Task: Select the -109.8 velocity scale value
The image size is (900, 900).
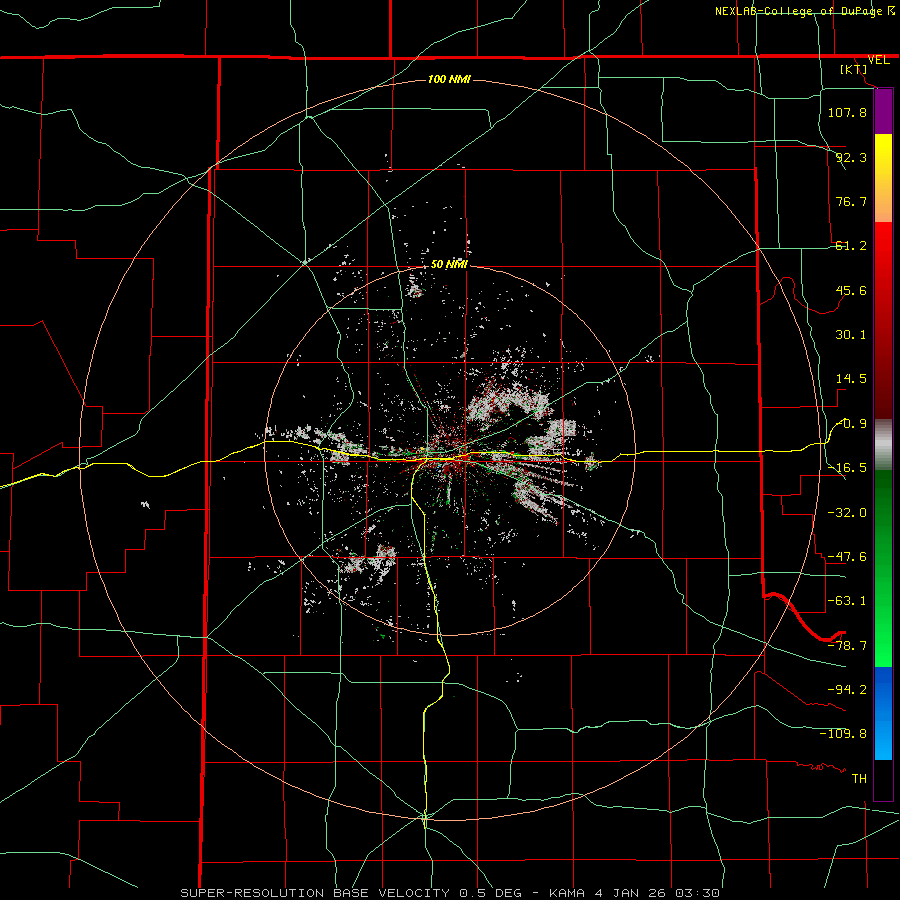Action: (x=843, y=734)
